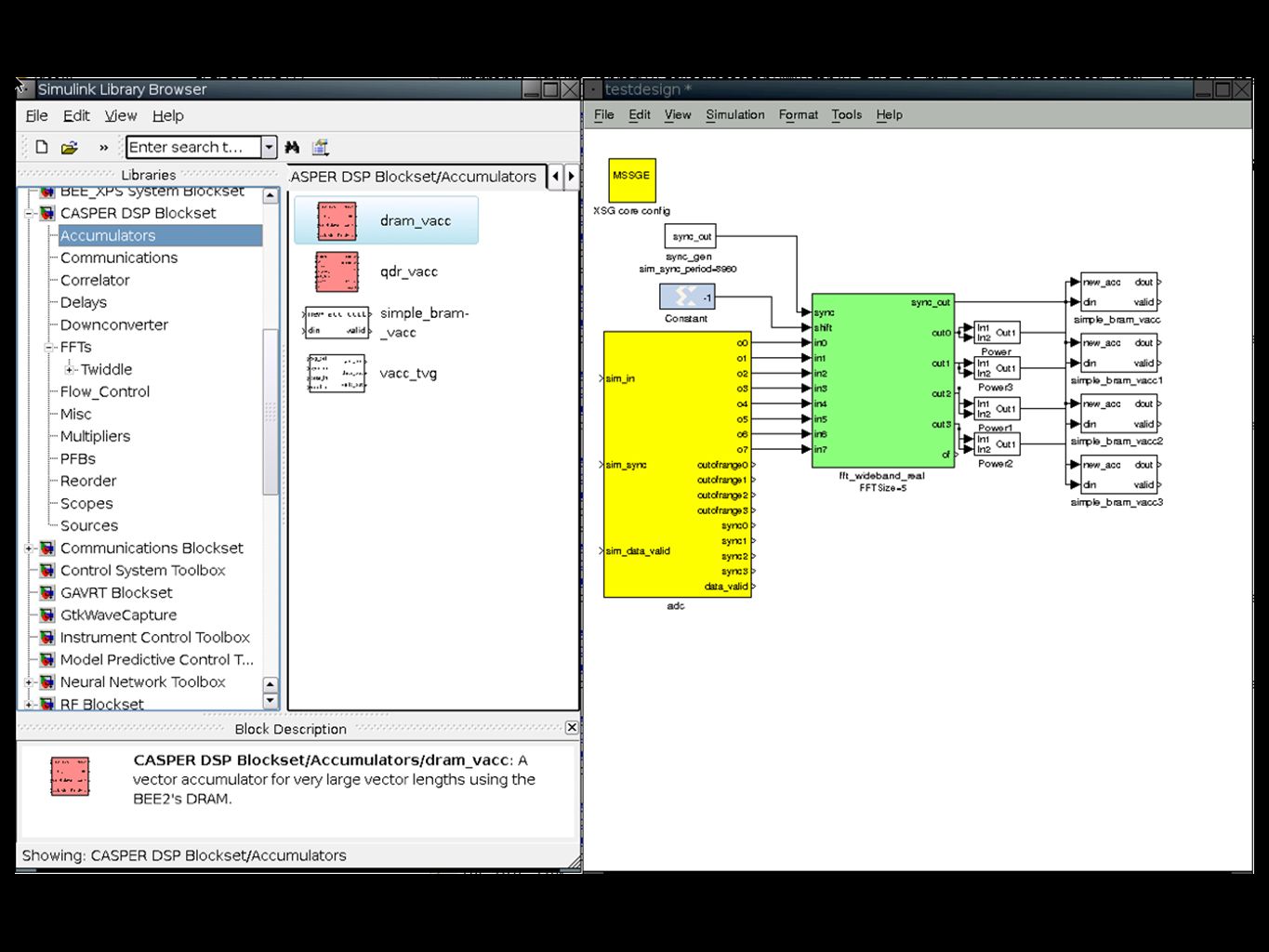
Task: Click the binoculars search icon
Action: click(292, 147)
